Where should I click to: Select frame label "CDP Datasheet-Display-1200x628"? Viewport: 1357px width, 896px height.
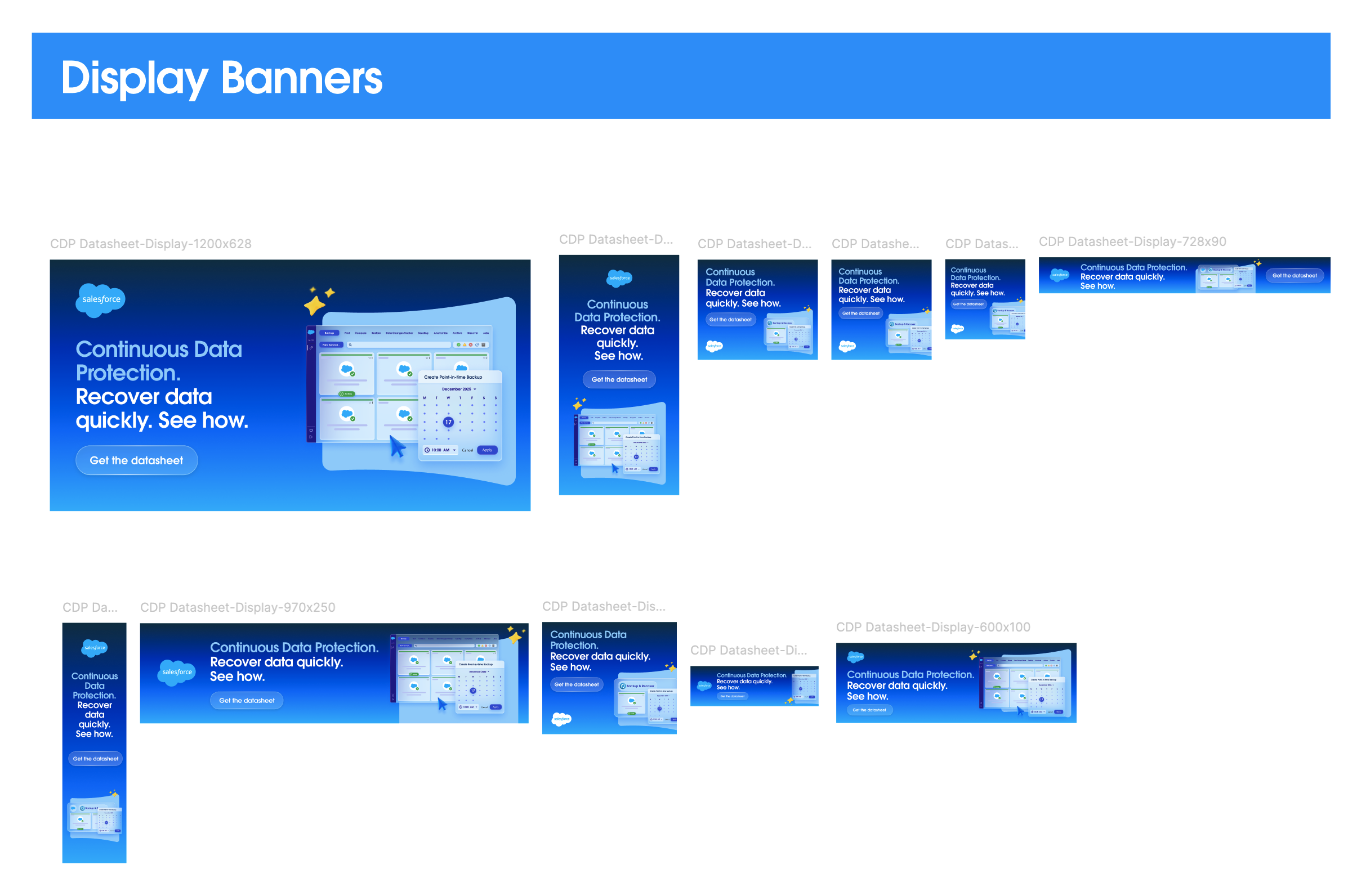151,244
